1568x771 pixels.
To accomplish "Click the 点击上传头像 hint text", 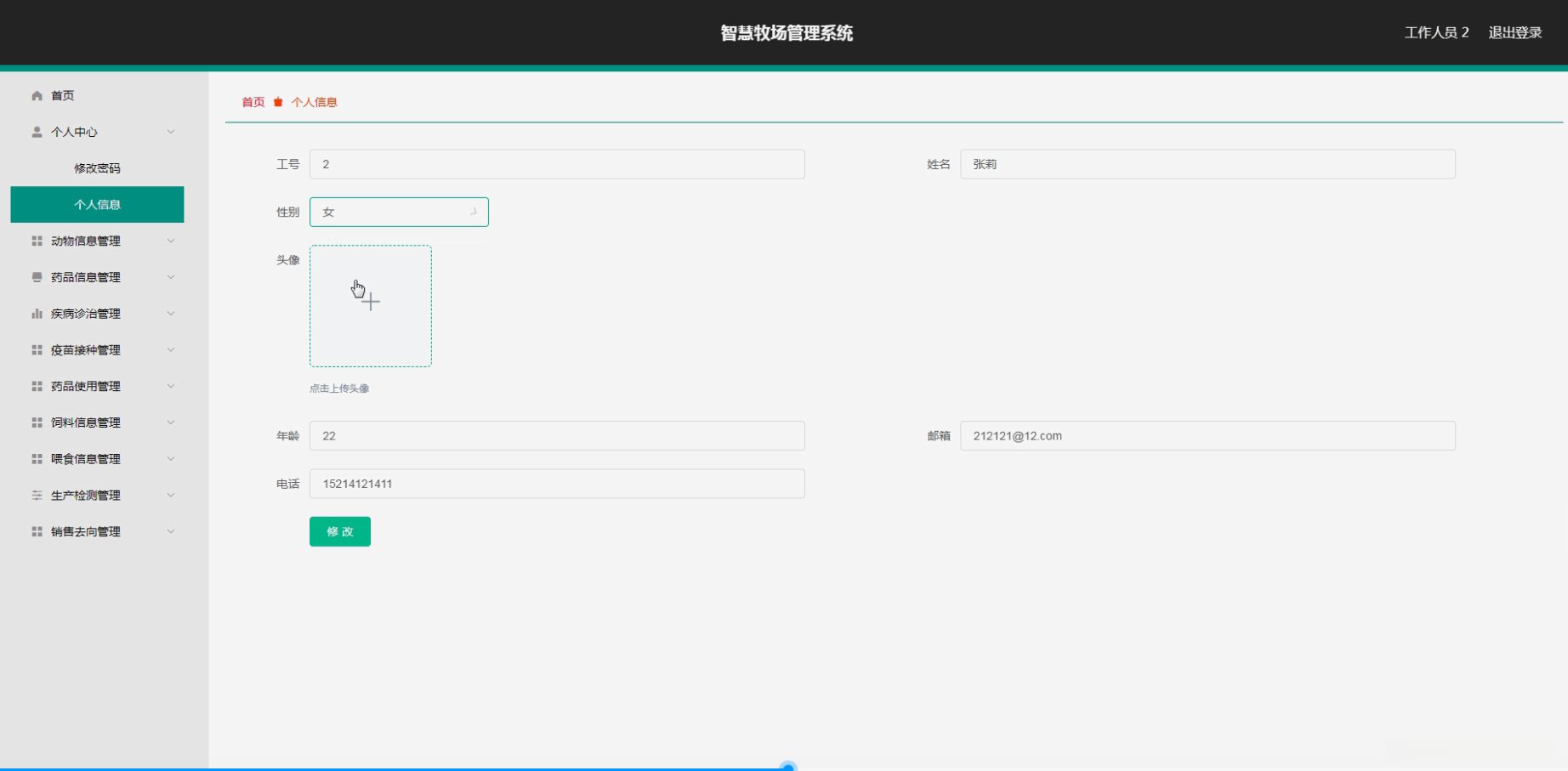I will pyautogui.click(x=339, y=388).
